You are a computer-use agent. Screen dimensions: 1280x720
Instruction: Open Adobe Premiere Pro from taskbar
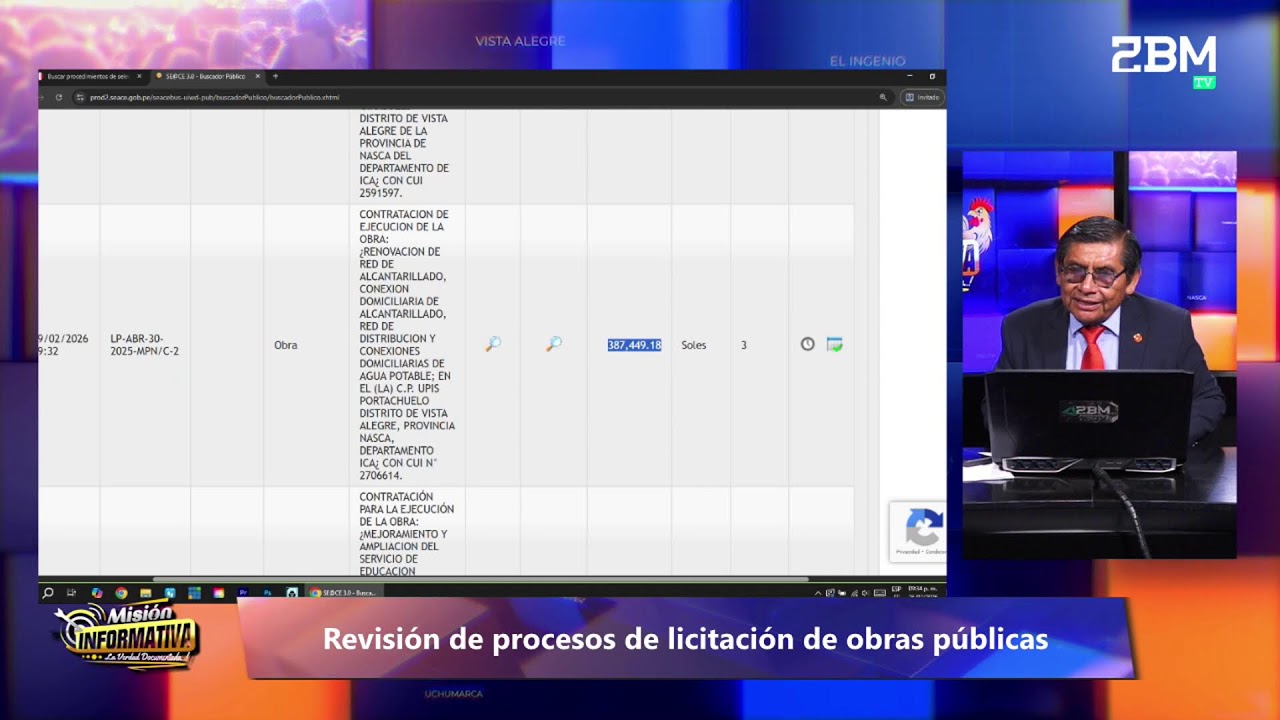pyautogui.click(x=243, y=593)
